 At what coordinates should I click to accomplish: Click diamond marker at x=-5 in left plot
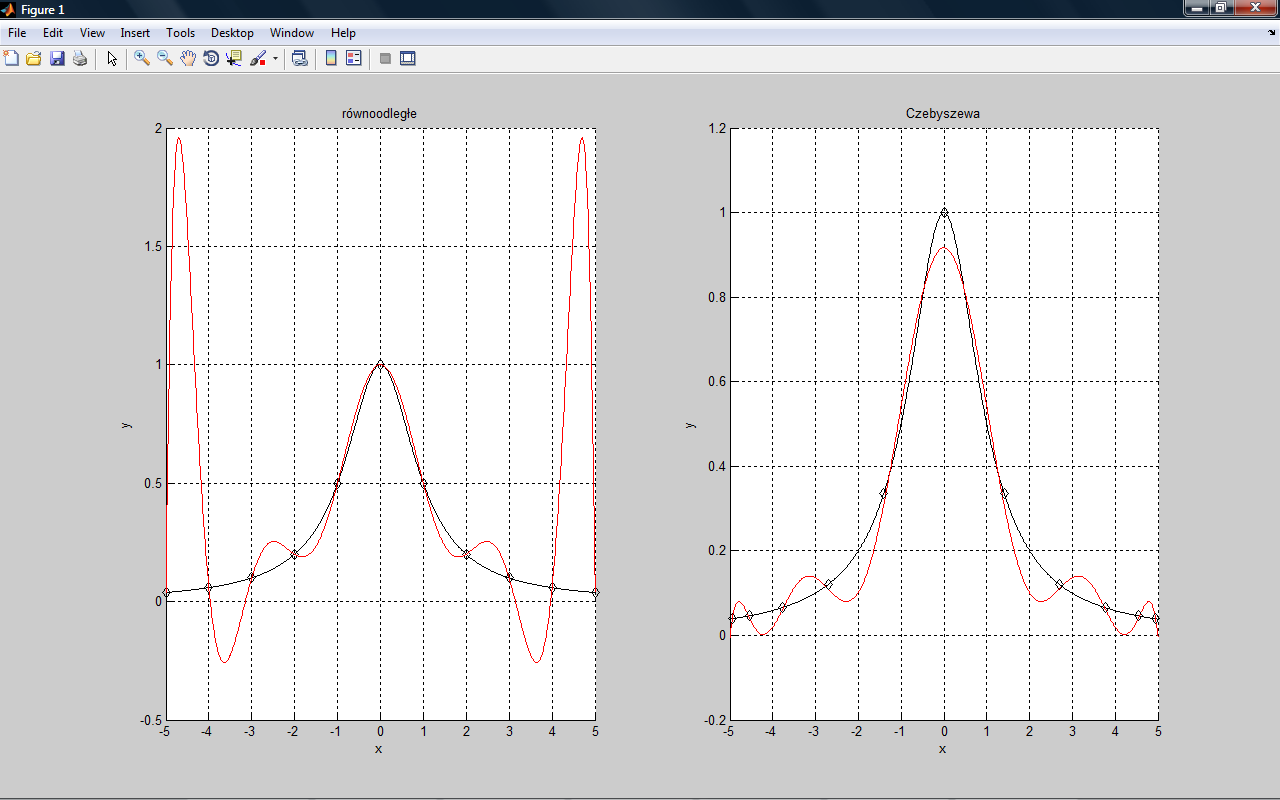click(x=166, y=592)
